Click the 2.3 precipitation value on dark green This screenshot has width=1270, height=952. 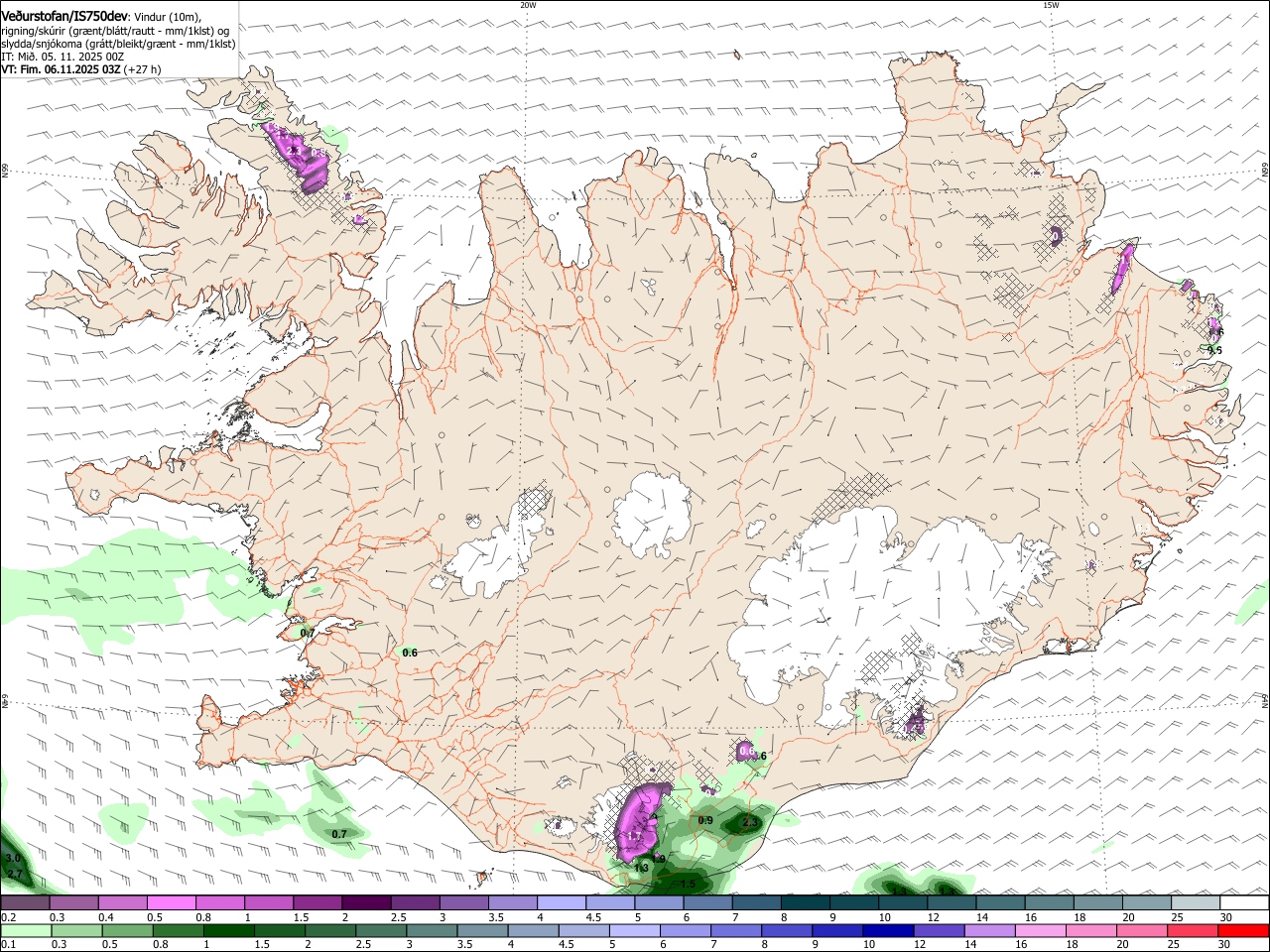click(750, 822)
